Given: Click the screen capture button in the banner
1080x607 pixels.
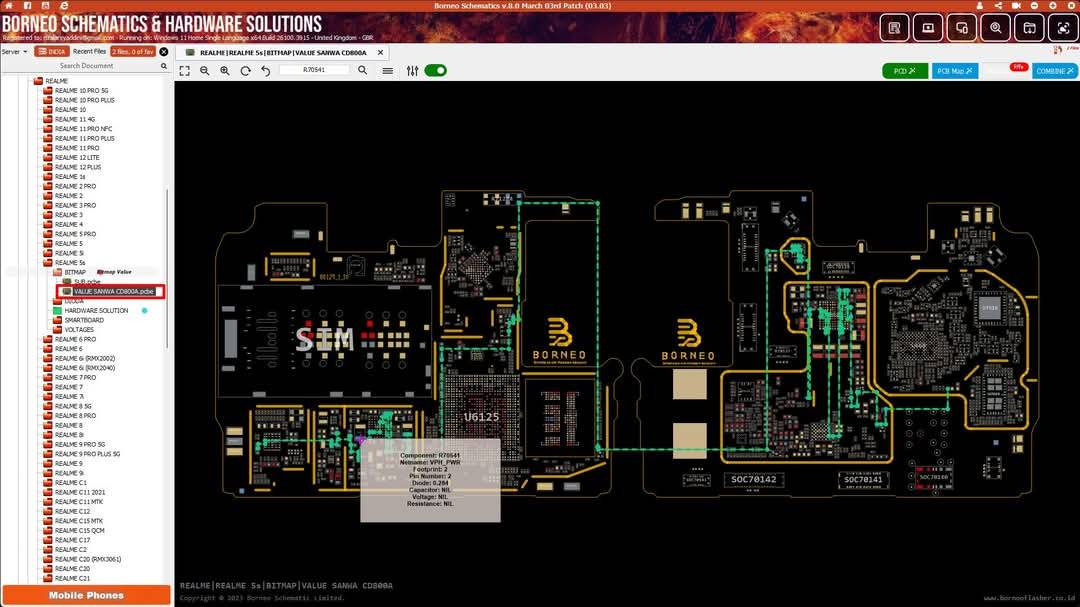Looking at the screenshot, I should pyautogui.click(x=1063, y=28).
